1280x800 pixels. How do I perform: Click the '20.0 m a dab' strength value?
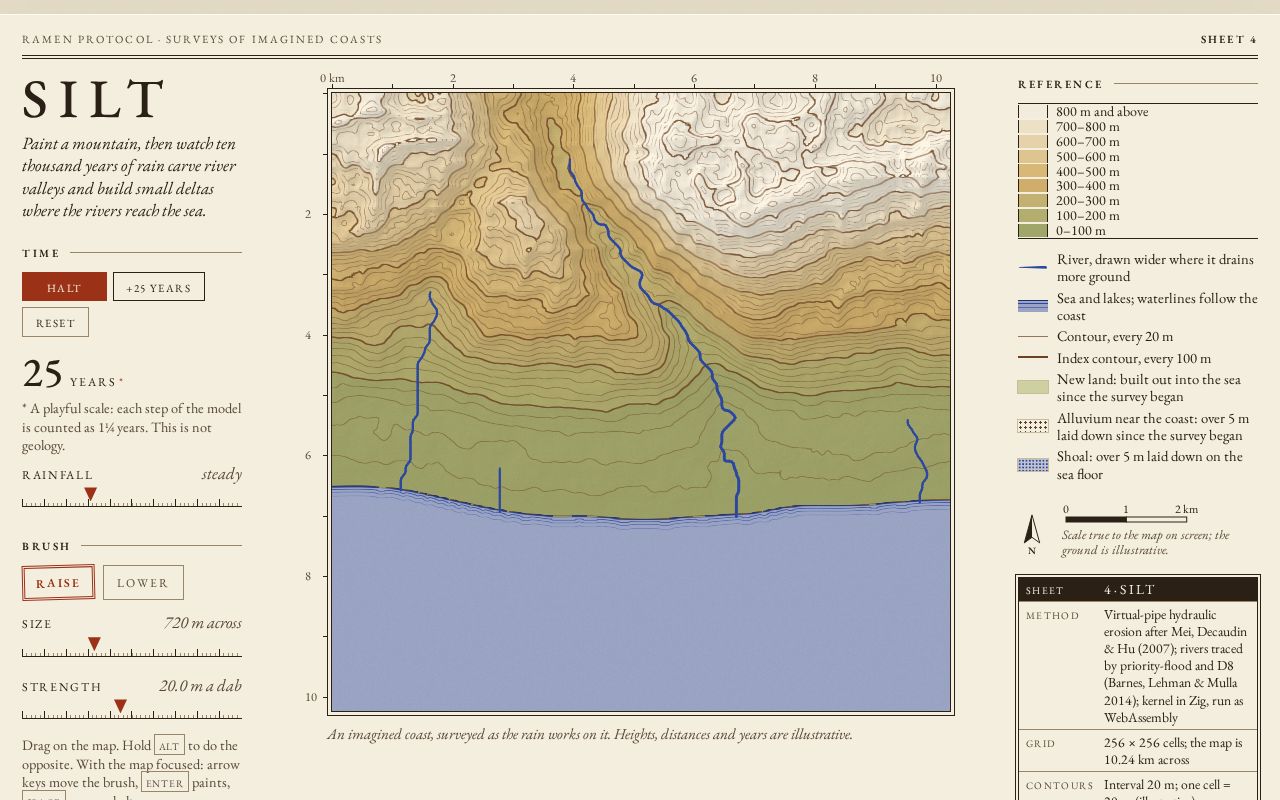200,686
